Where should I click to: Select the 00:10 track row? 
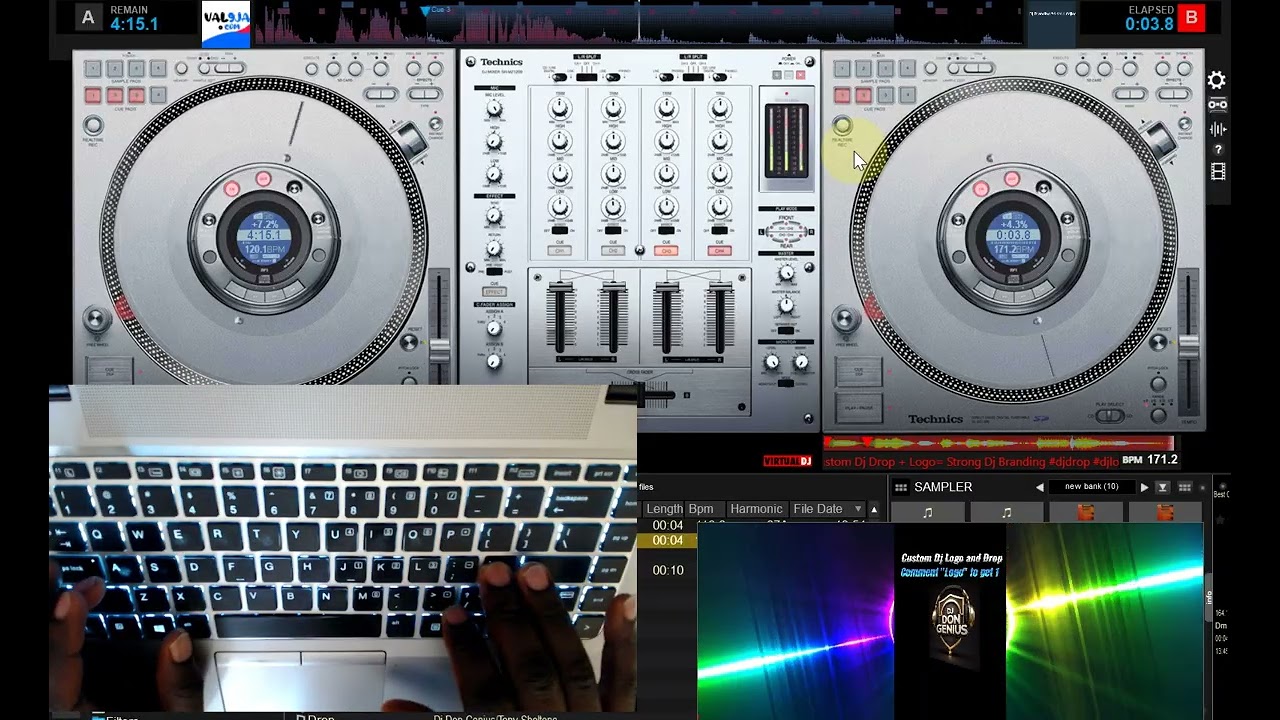tap(668, 570)
